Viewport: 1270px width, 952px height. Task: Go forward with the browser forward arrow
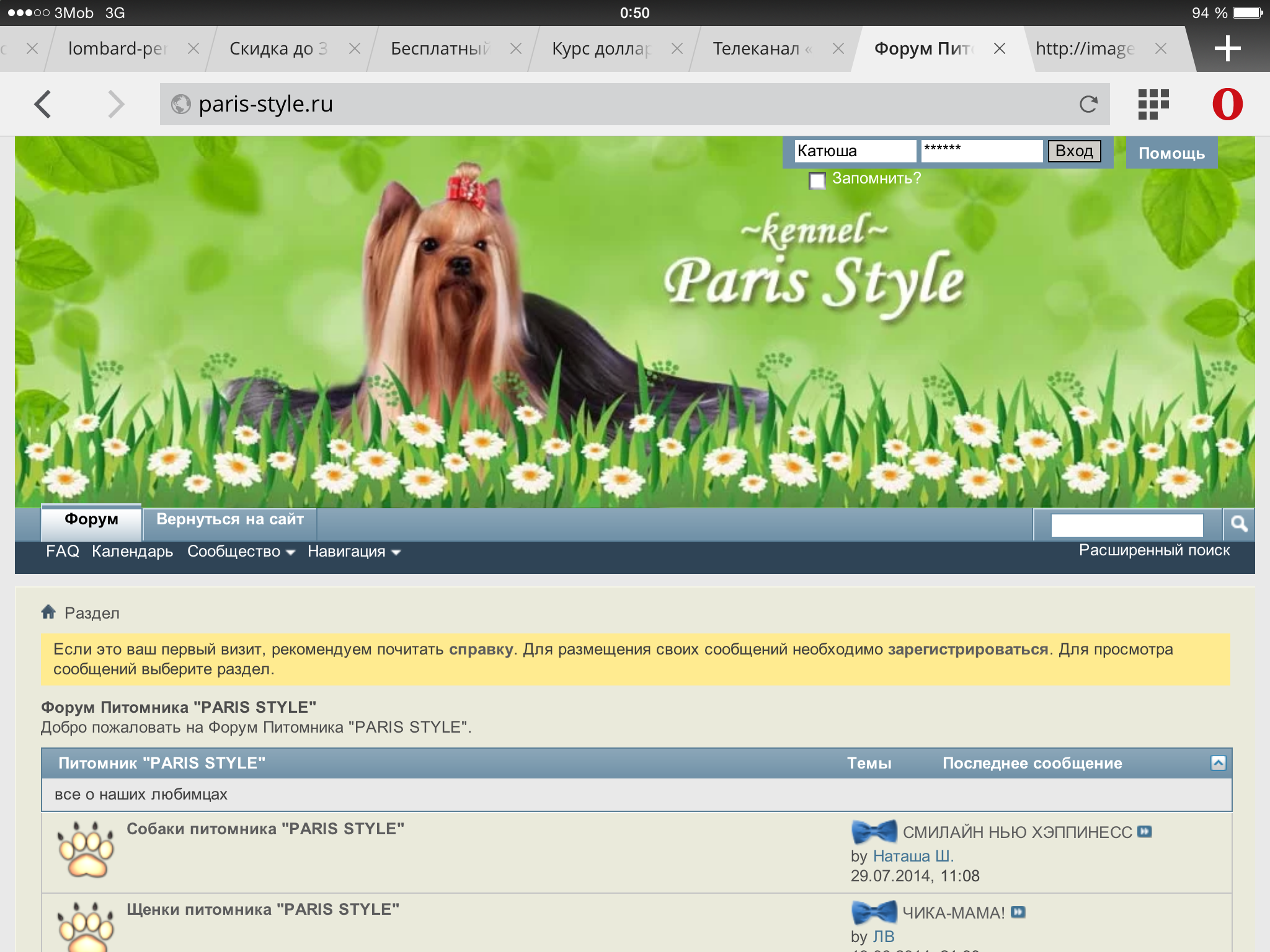[116, 104]
